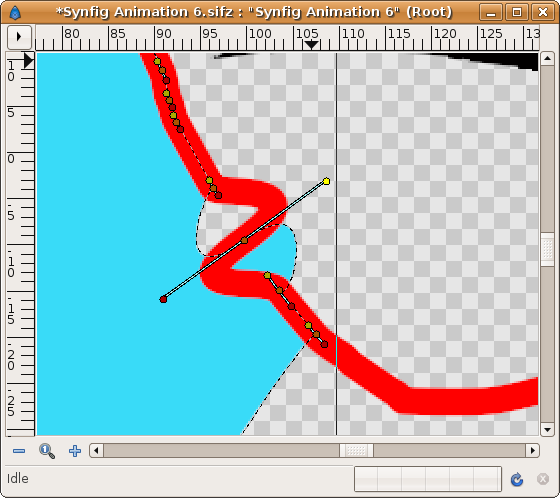Click horizontal scrollbar right arrow
Image resolution: width=560 pixels, height=498 pixels.
coord(532,450)
